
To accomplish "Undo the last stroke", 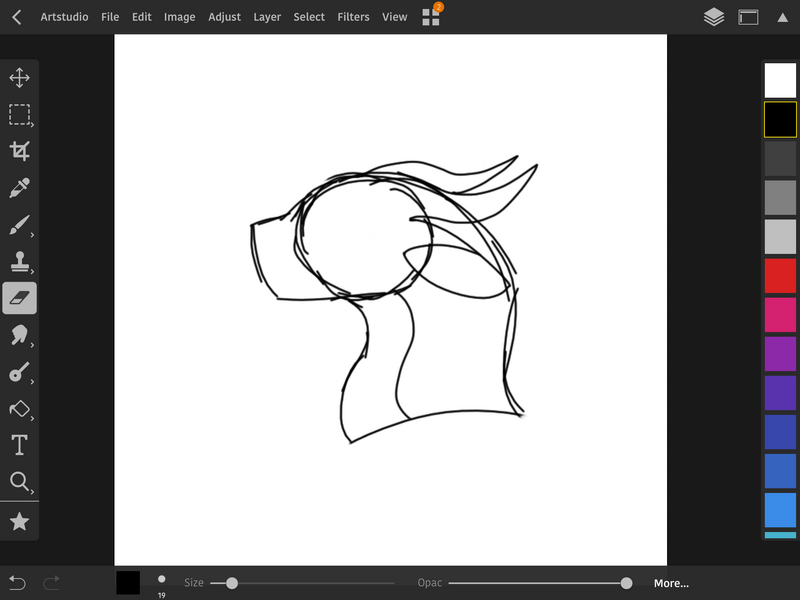I will click(17, 582).
